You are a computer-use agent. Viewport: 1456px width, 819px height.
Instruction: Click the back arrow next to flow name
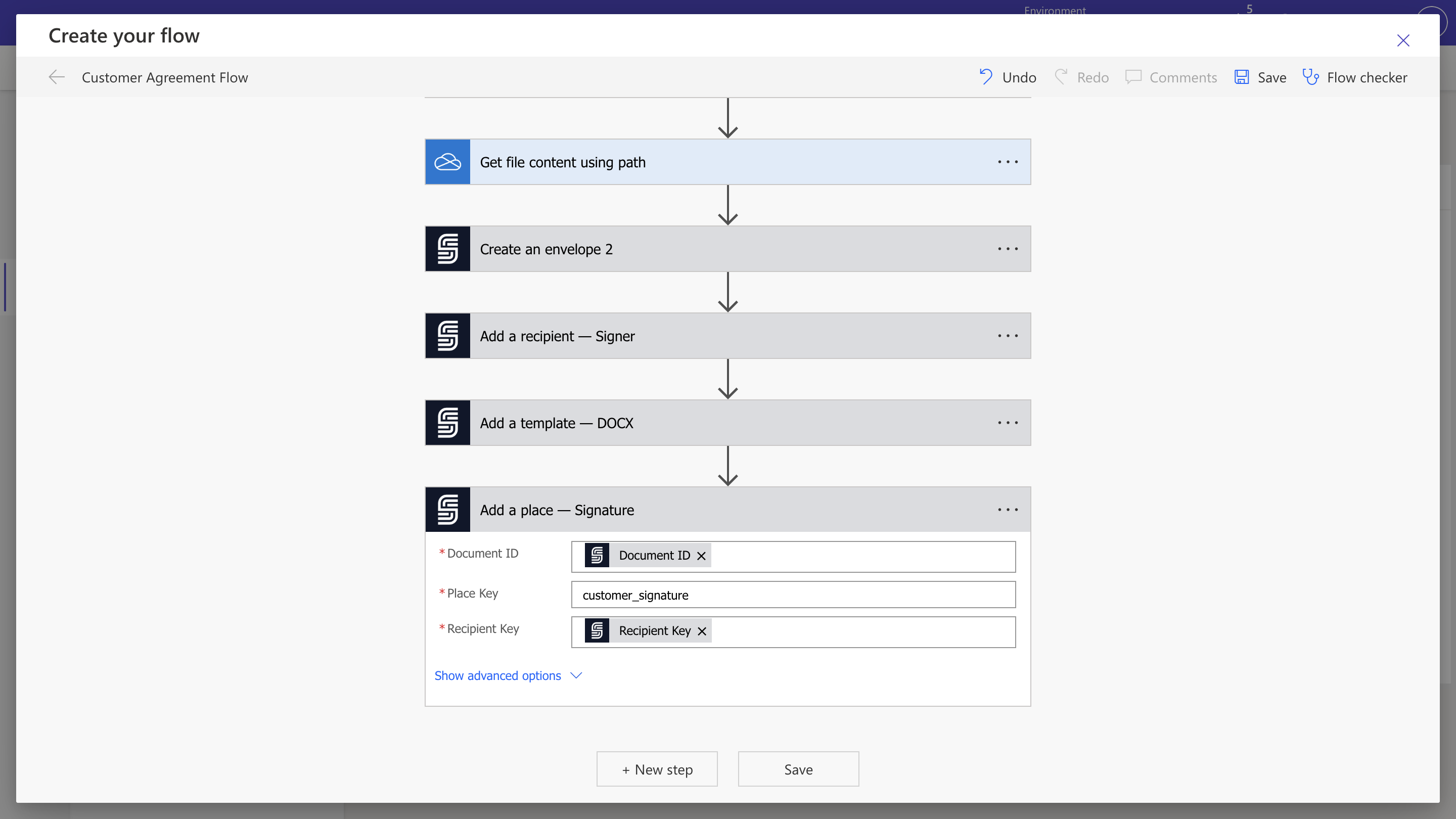pyautogui.click(x=57, y=77)
